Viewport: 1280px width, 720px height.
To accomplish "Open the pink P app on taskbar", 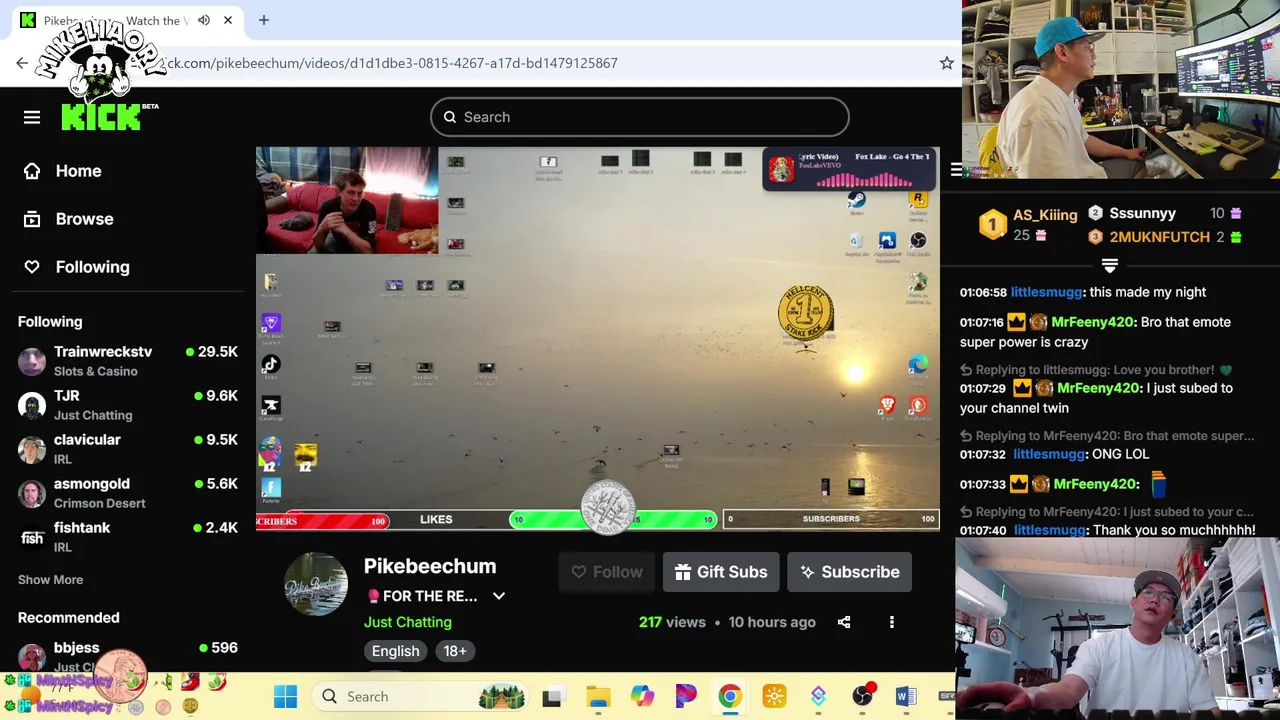I will click(x=686, y=696).
